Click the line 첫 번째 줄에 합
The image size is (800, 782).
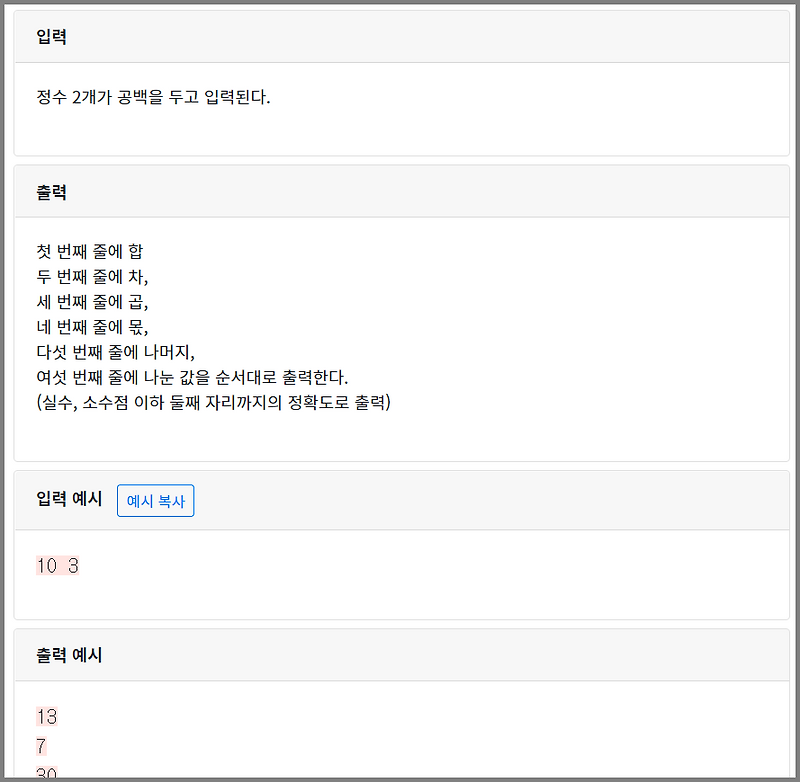[x=90, y=250]
